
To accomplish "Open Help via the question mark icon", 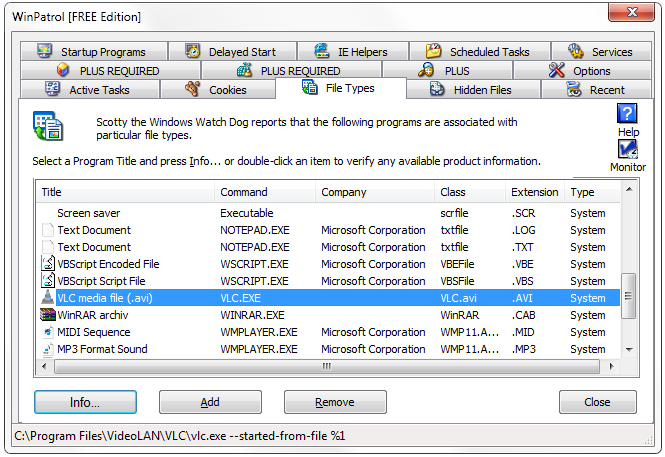I will pos(627,114).
